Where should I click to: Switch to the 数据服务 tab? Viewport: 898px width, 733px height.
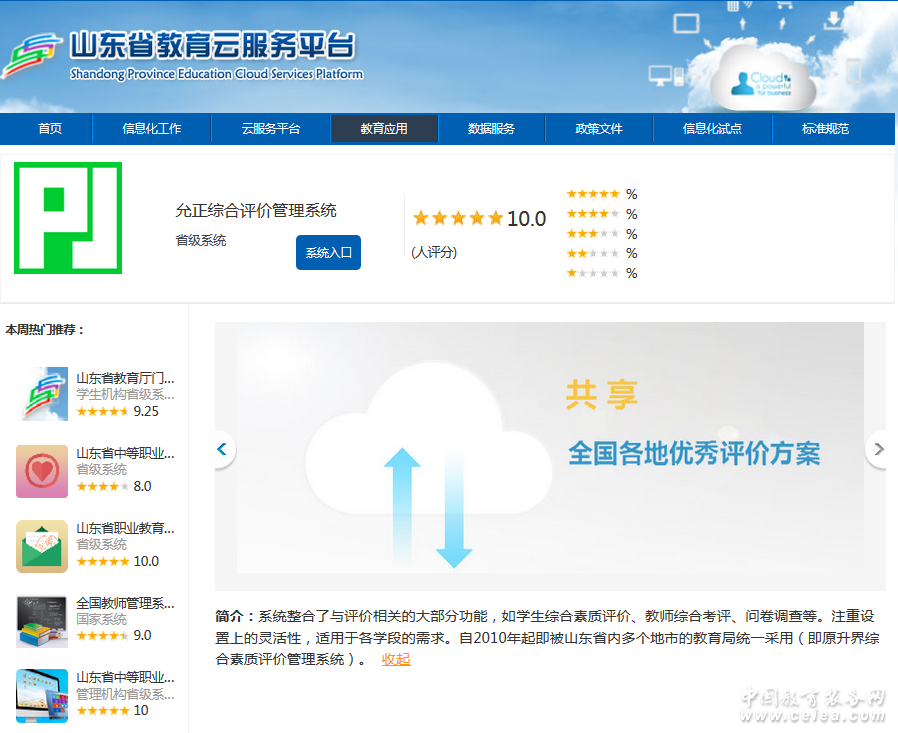[491, 129]
